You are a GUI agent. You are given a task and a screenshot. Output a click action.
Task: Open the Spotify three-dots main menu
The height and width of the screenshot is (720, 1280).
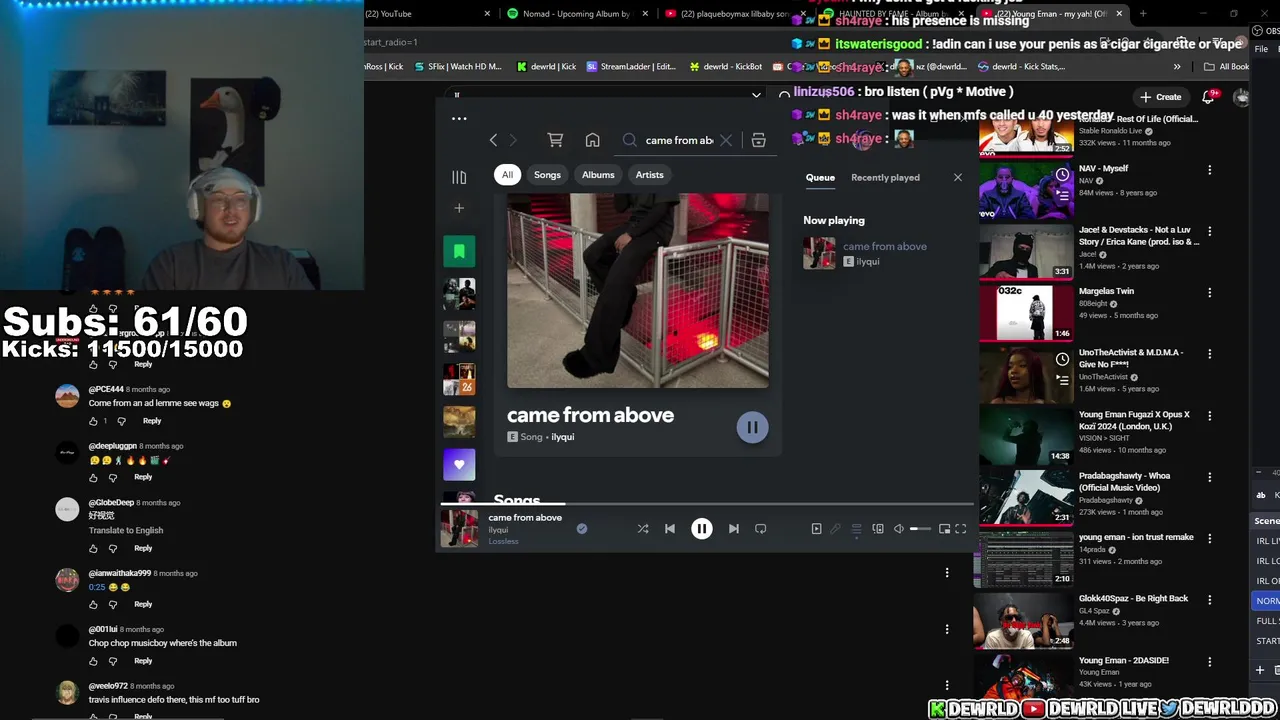coord(459,118)
